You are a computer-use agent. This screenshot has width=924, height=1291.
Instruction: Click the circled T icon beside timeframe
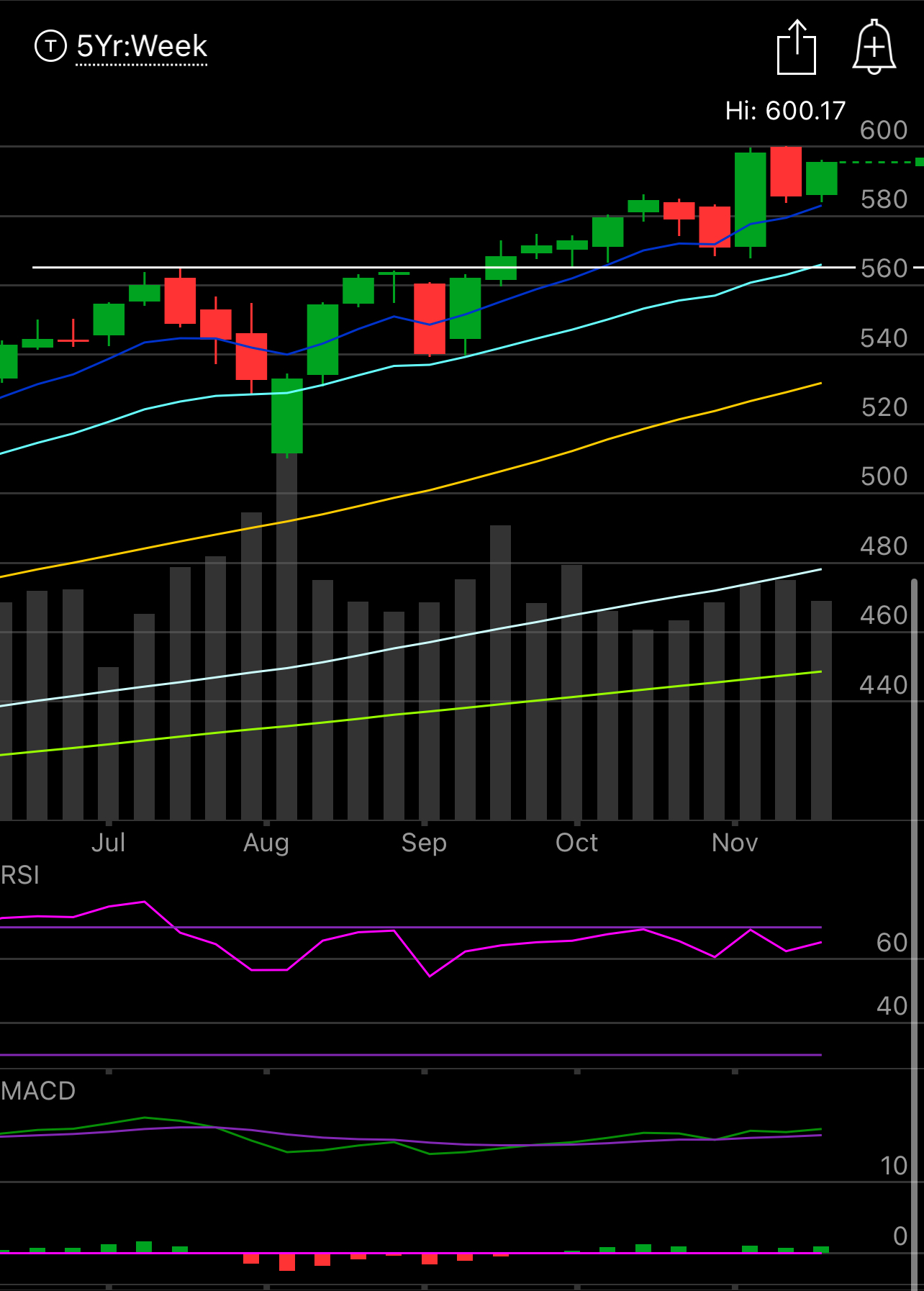click(x=50, y=47)
